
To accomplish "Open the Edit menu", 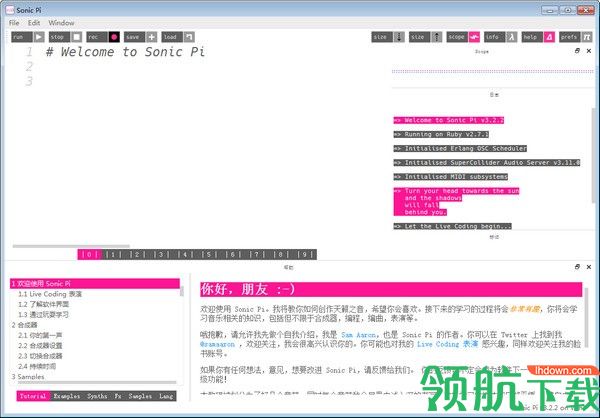I will (x=34, y=23).
